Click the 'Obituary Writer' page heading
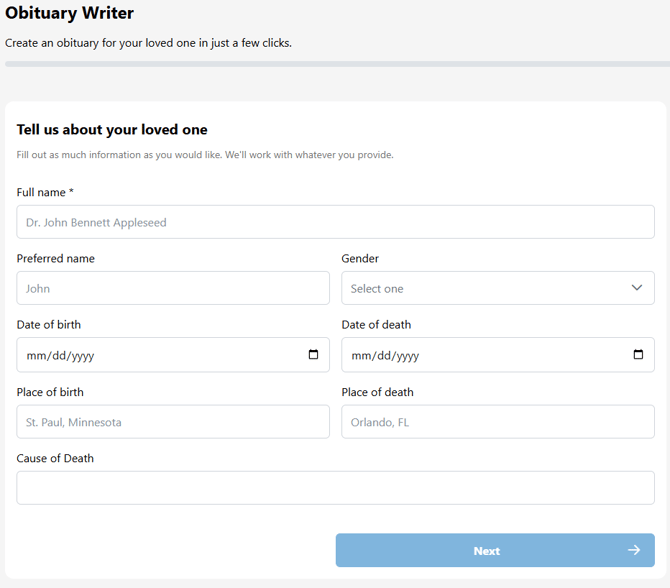The width and height of the screenshot is (670, 588). tap(69, 14)
